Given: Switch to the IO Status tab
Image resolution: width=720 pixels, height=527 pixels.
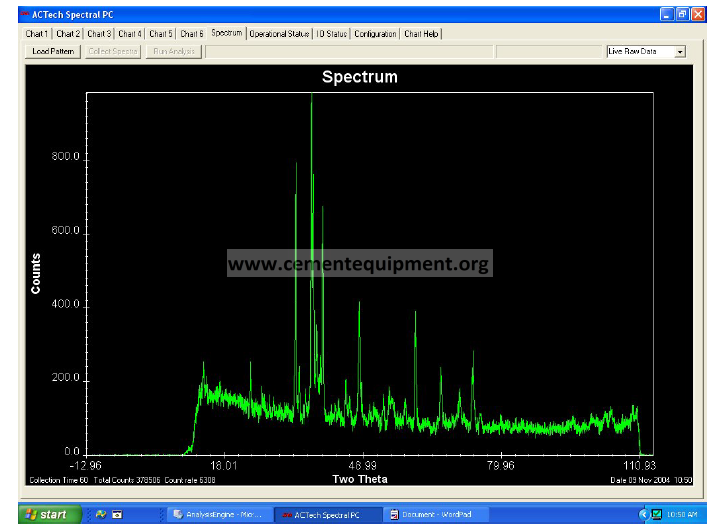Looking at the screenshot, I should tap(332, 34).
